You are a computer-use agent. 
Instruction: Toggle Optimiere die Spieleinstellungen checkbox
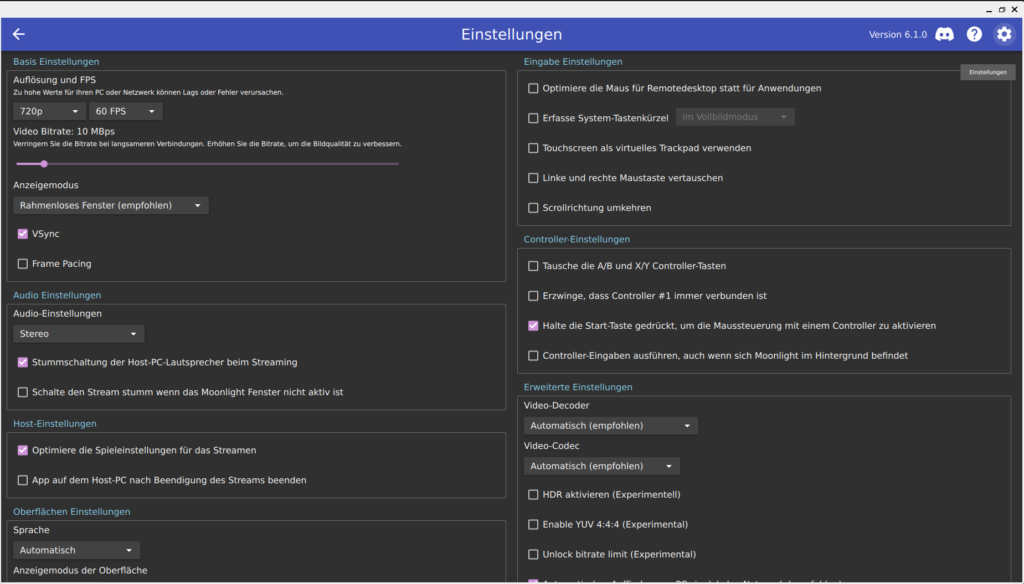[x=23, y=450]
